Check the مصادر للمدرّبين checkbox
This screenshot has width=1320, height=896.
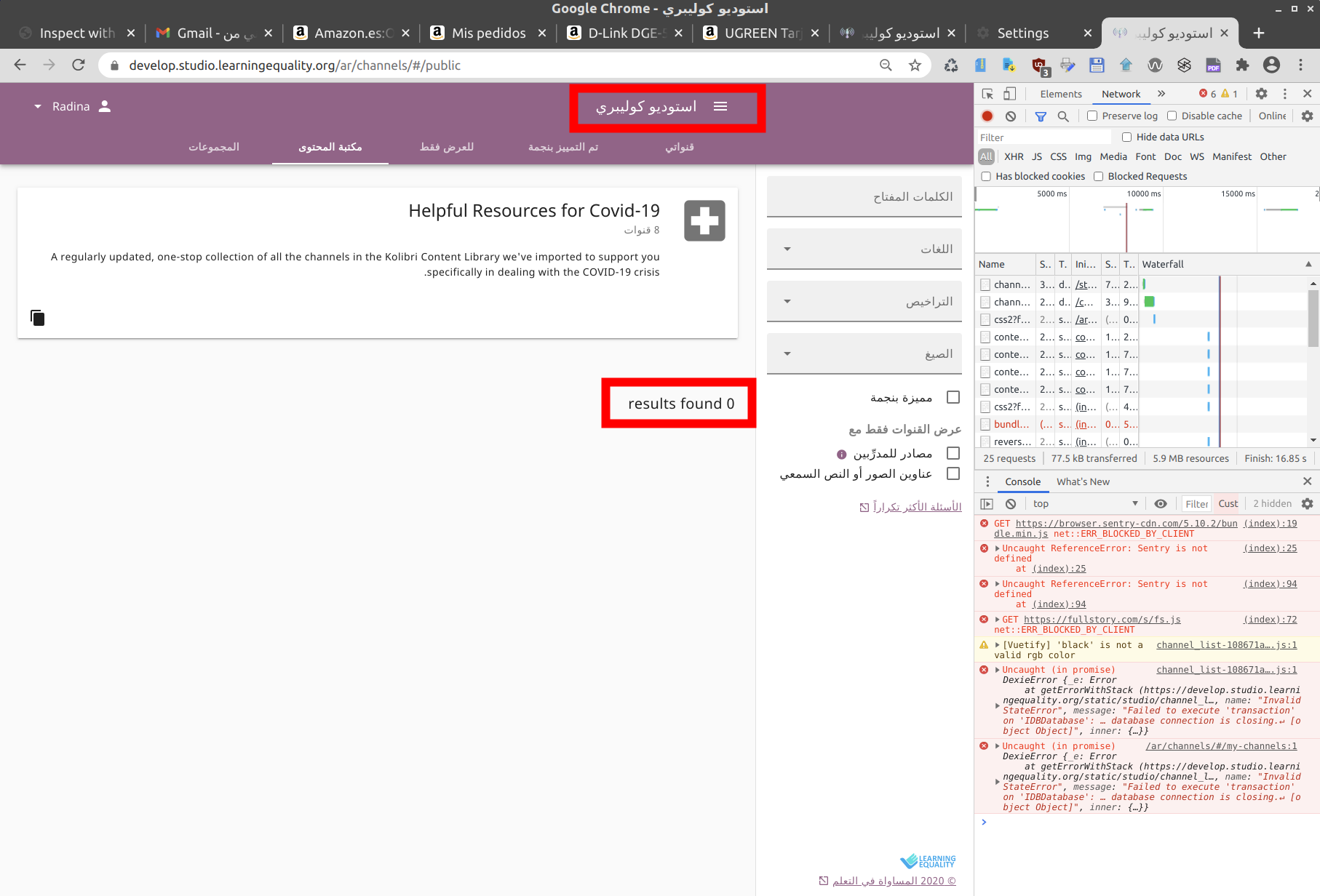coord(953,453)
